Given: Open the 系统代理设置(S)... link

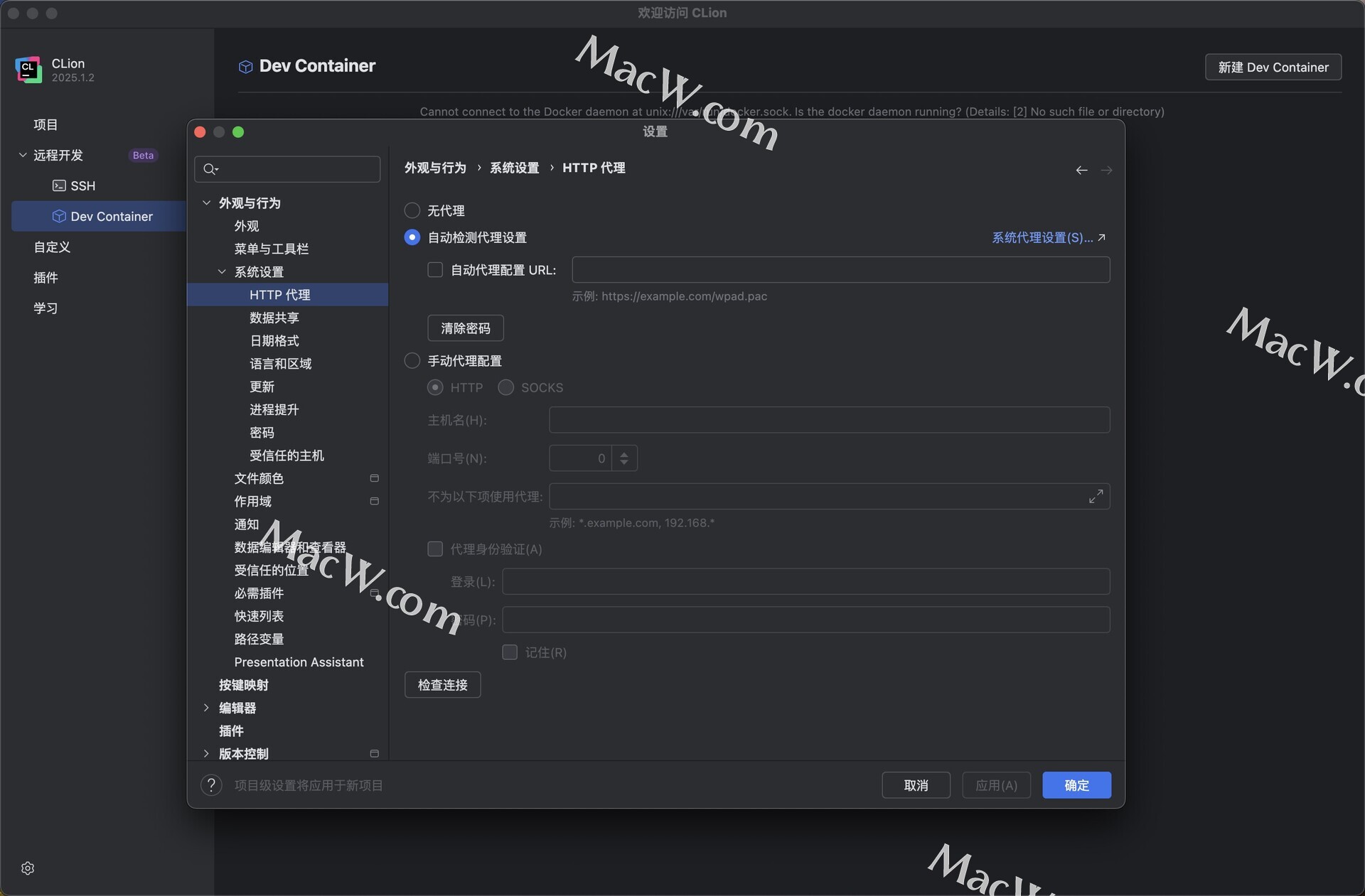Looking at the screenshot, I should [x=1049, y=237].
